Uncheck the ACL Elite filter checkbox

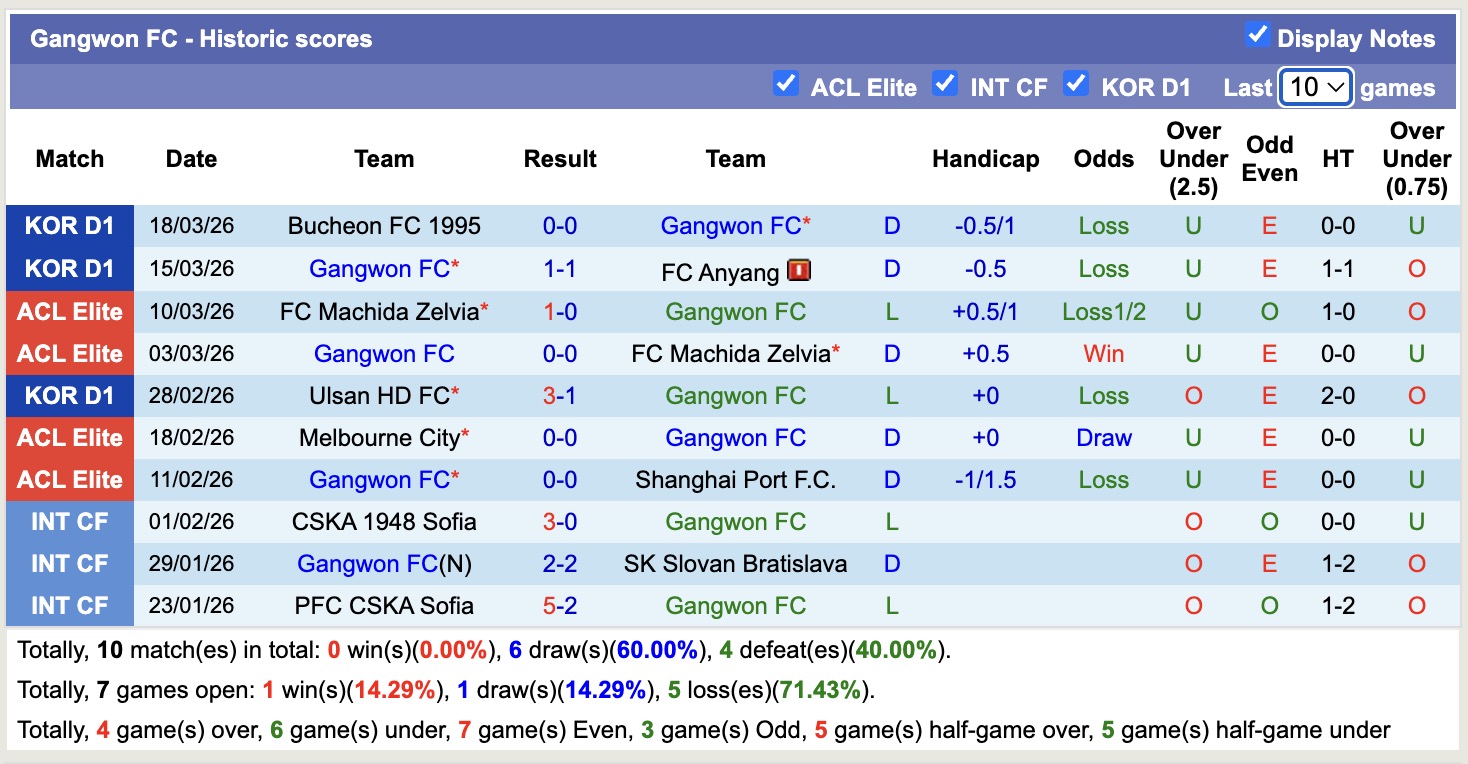coord(786,84)
